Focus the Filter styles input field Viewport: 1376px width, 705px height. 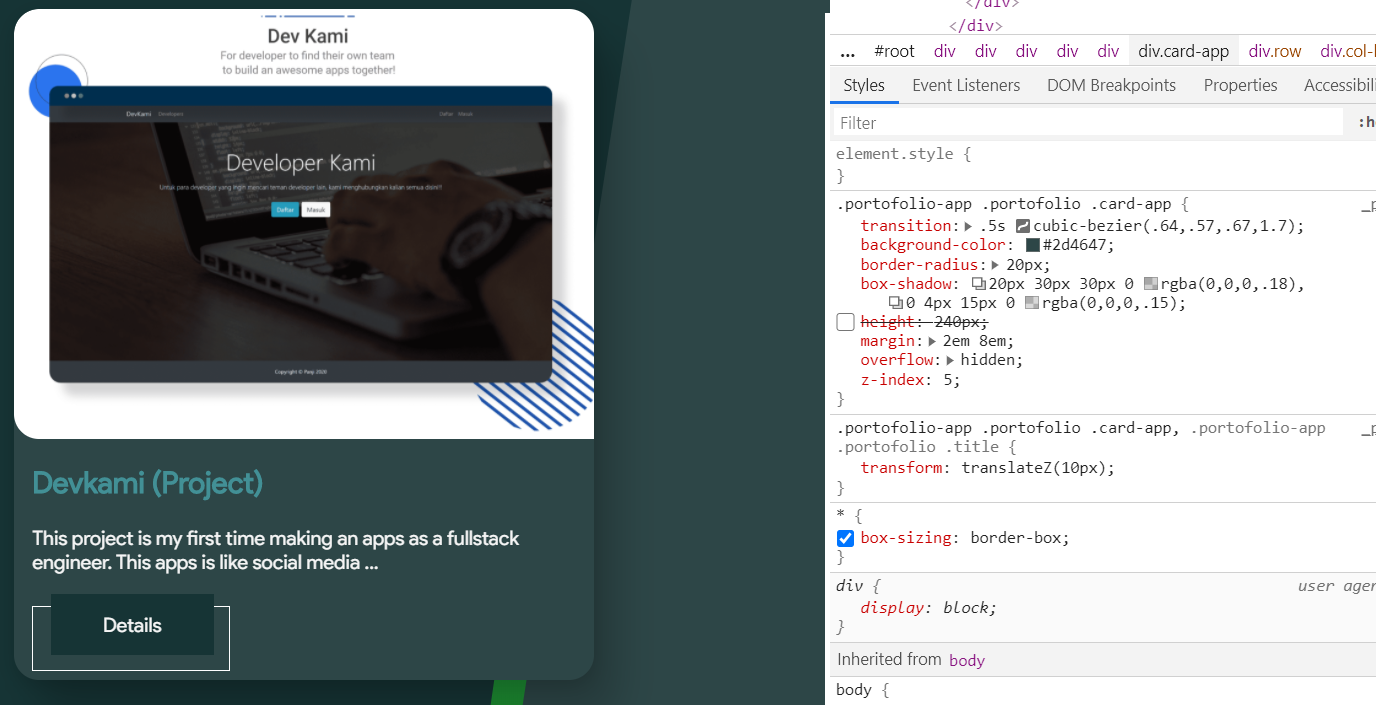point(1088,122)
